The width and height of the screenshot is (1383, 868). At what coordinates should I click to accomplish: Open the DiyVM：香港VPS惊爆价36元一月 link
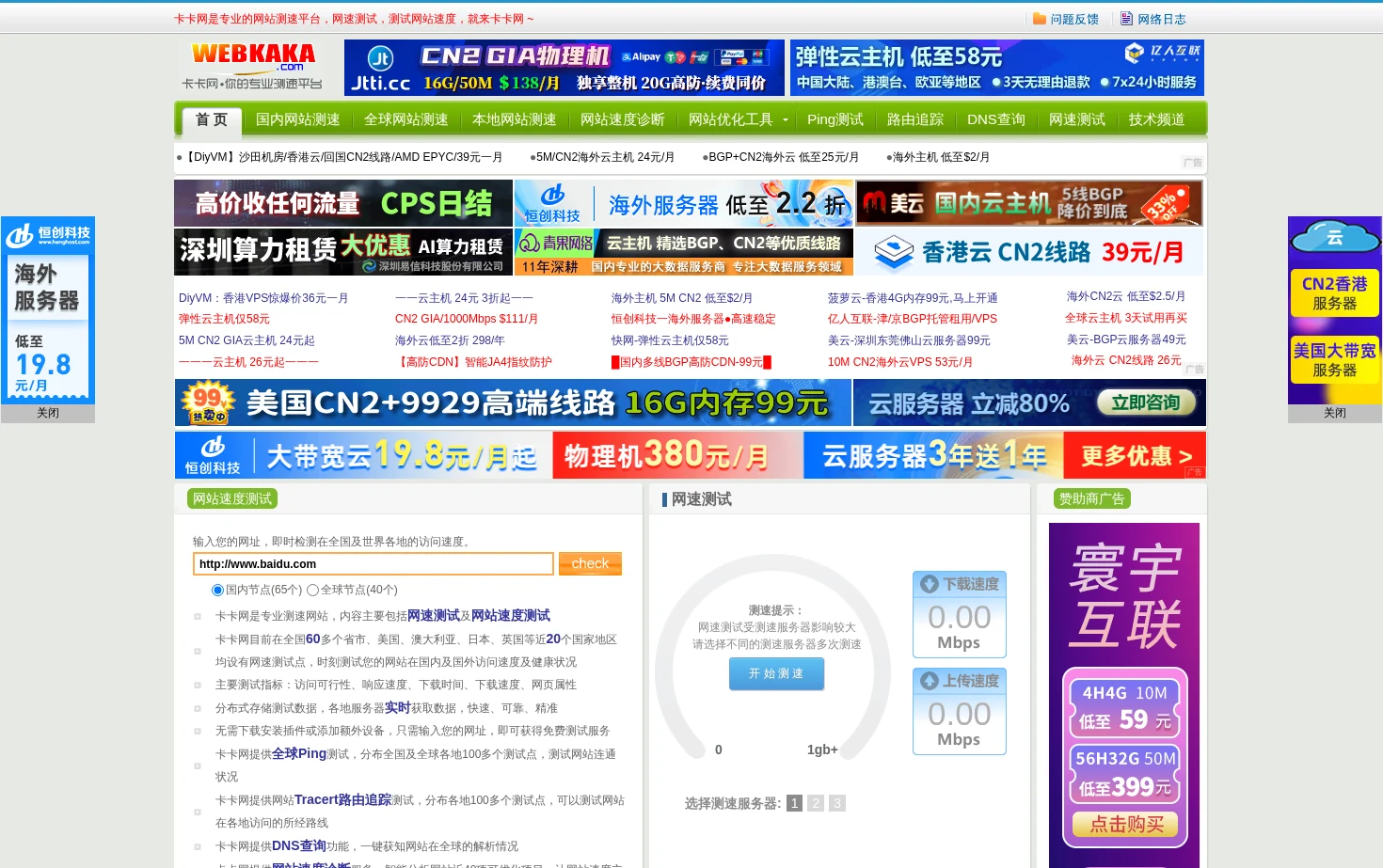[263, 298]
